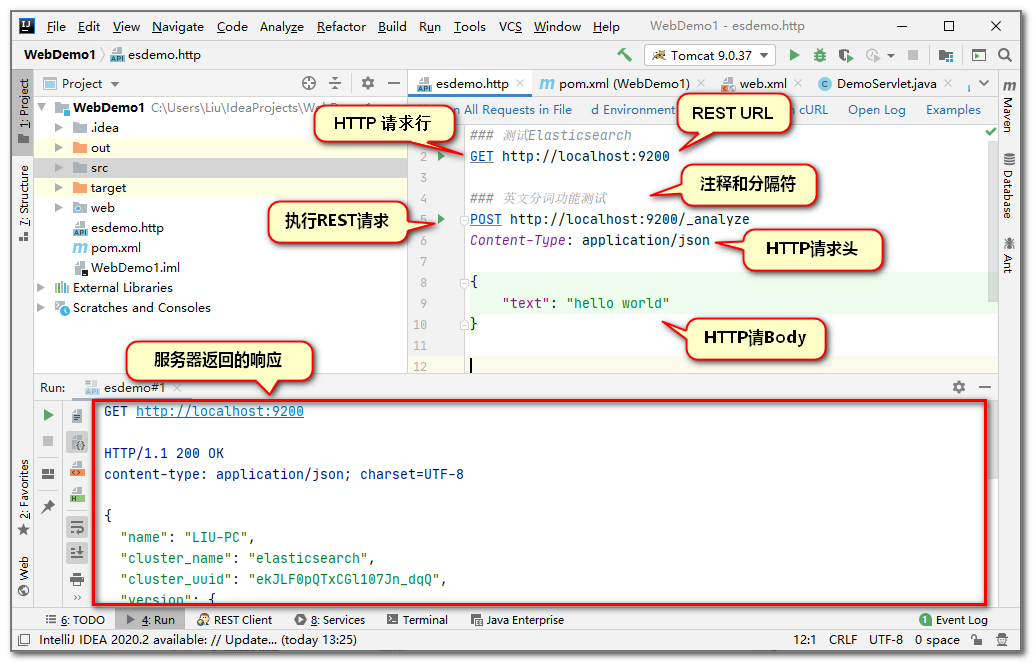The width and height of the screenshot is (1033, 663).
Task: Toggle the Web side tab
Action: [24, 577]
